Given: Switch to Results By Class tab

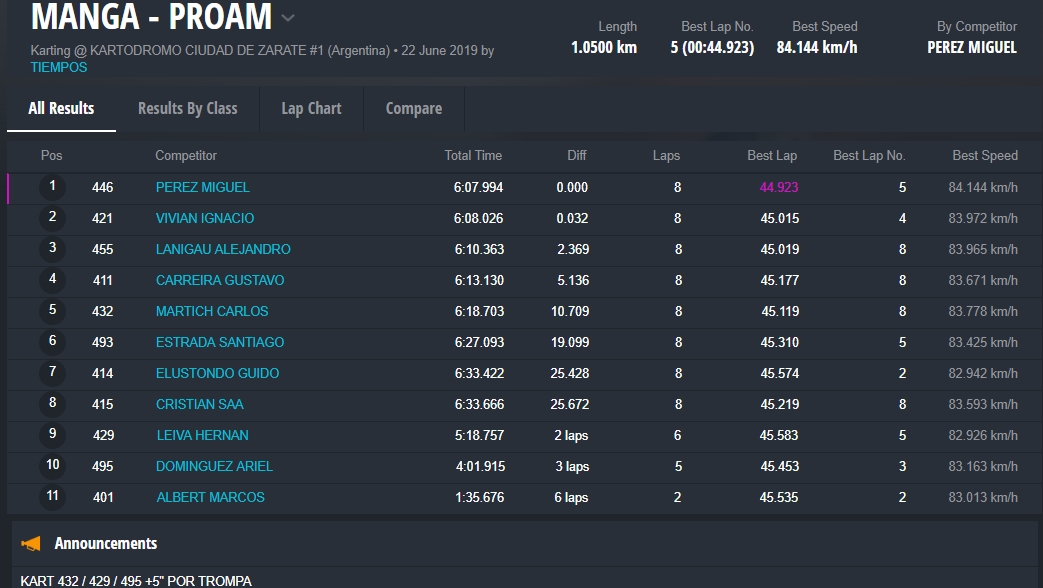Looking at the screenshot, I should (187, 108).
